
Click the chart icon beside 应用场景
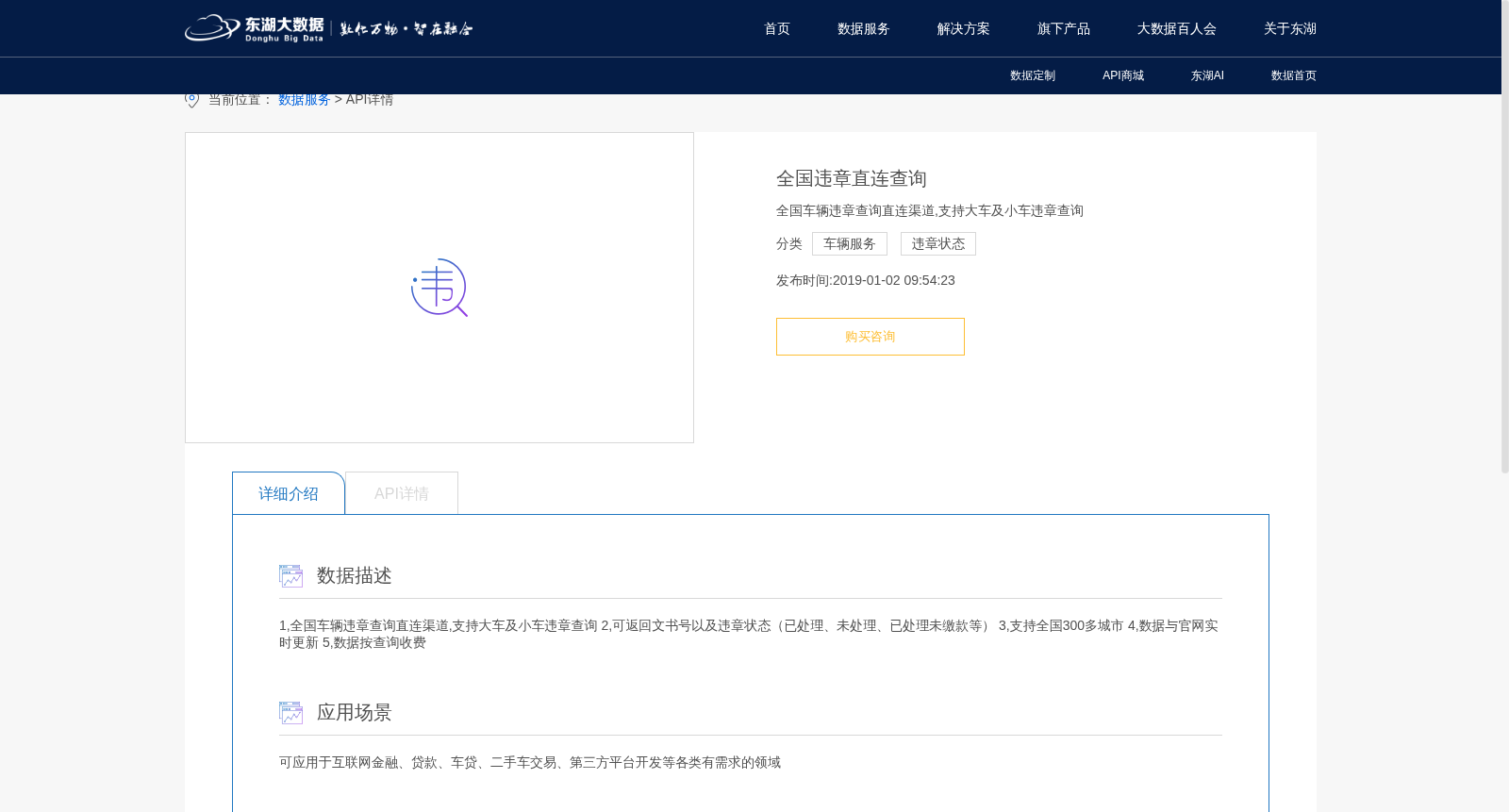[x=290, y=713]
